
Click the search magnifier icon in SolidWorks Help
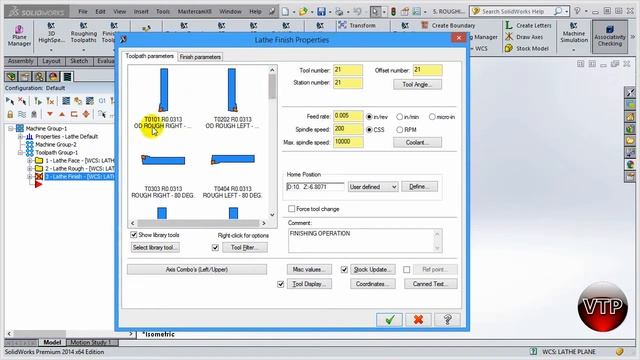[x=558, y=11]
